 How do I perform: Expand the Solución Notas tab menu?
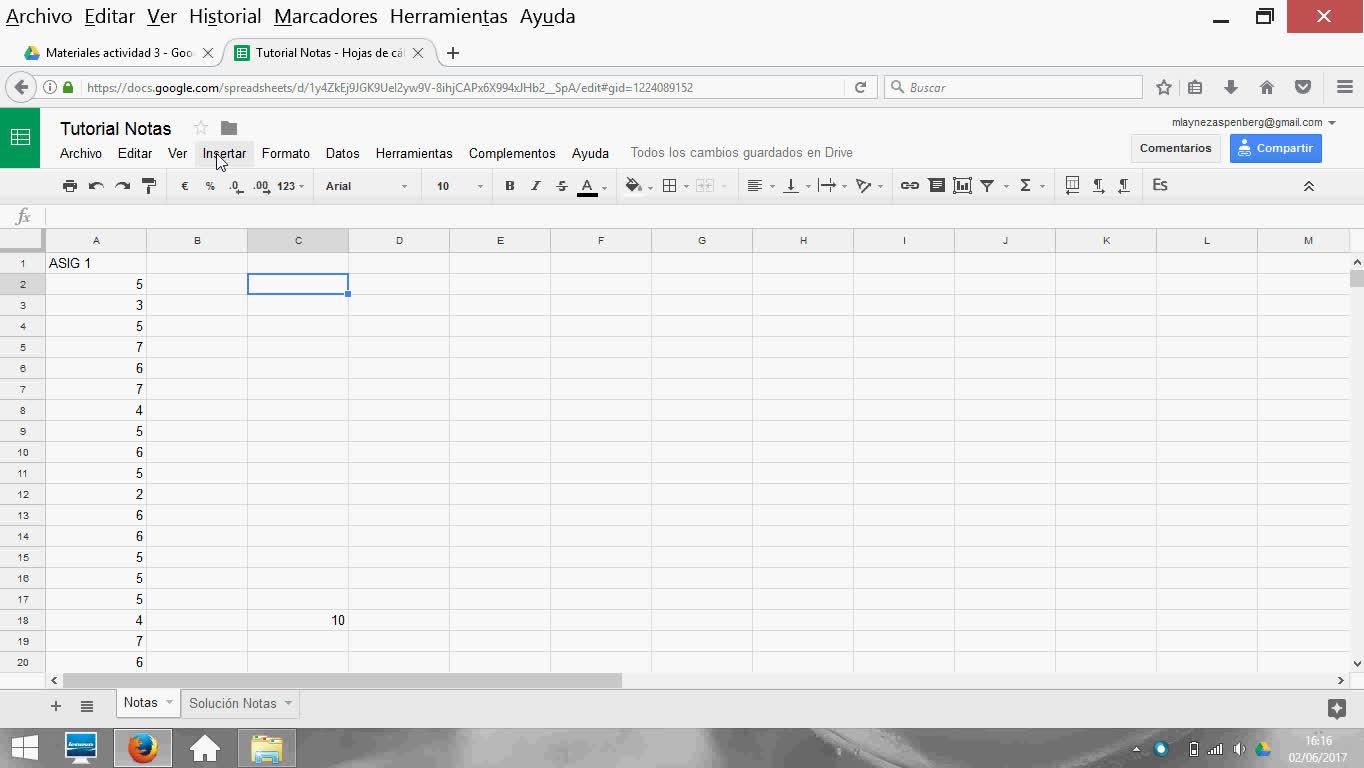click(x=288, y=703)
